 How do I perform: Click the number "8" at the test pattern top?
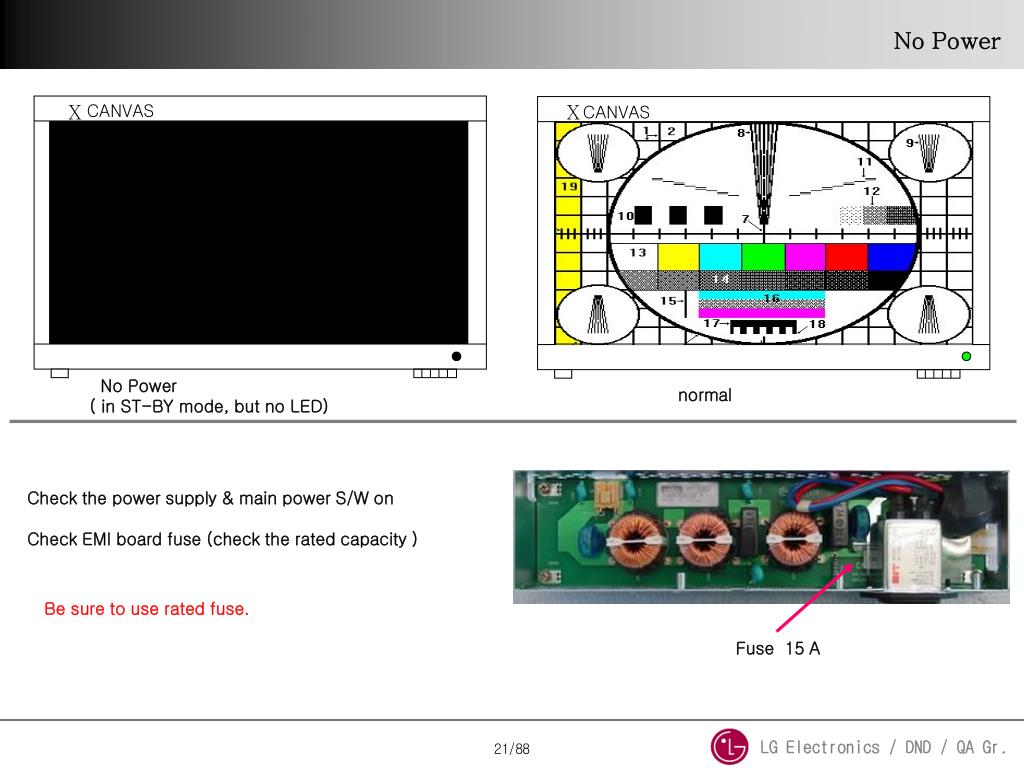741,133
